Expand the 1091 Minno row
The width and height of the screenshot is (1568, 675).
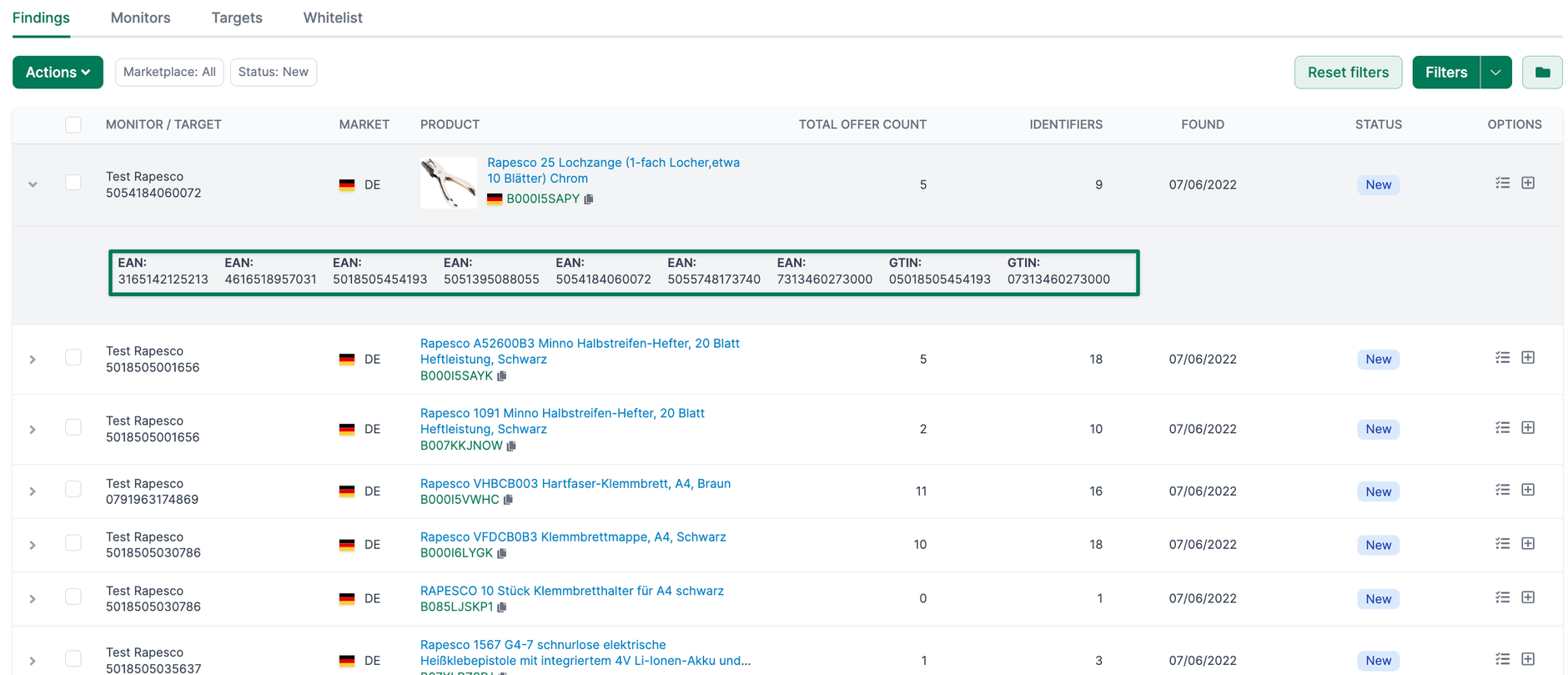click(33, 430)
